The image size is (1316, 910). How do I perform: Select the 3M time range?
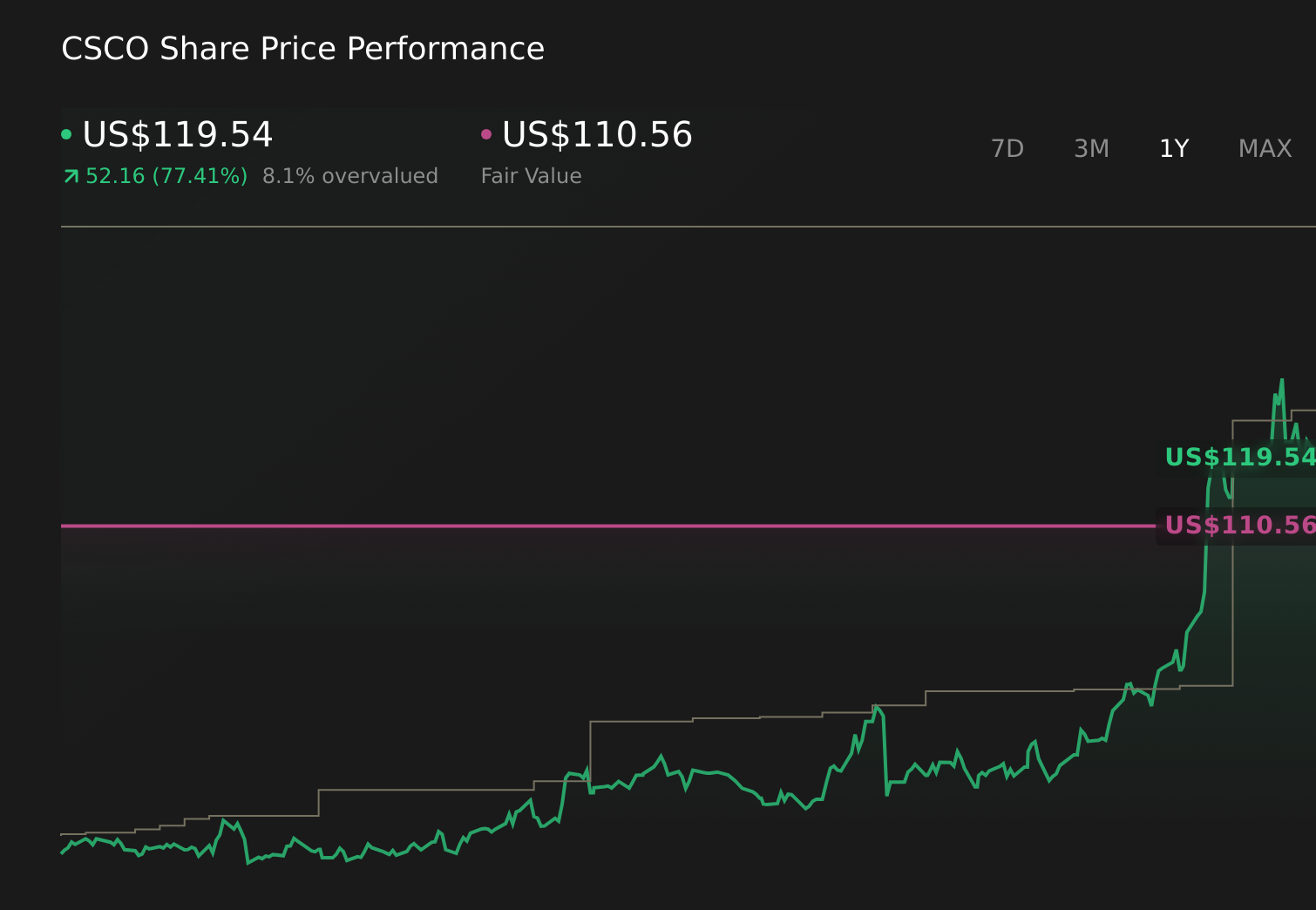tap(1091, 149)
